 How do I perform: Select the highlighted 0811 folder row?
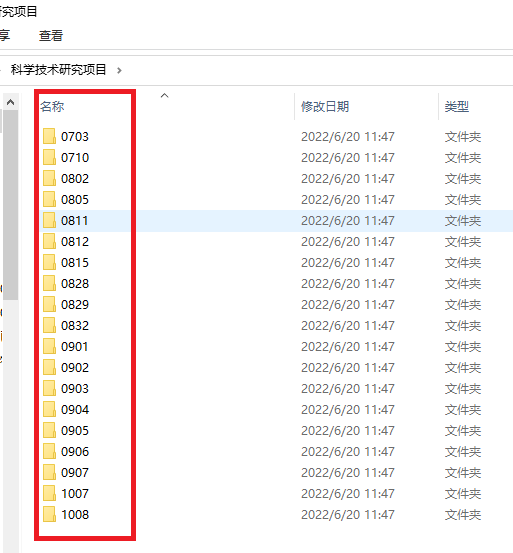click(276, 221)
